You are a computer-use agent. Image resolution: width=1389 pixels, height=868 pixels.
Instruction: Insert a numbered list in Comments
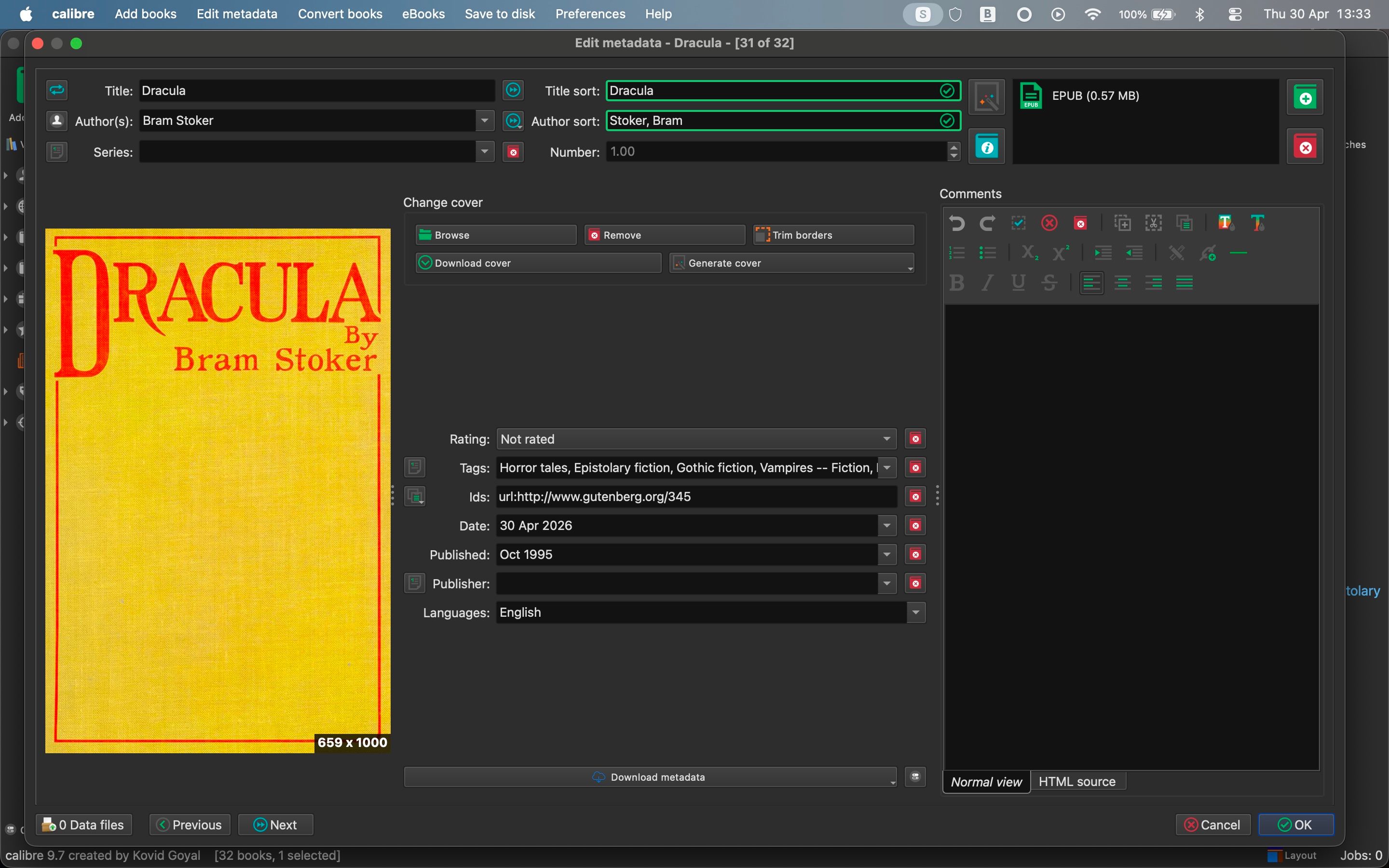point(957,253)
